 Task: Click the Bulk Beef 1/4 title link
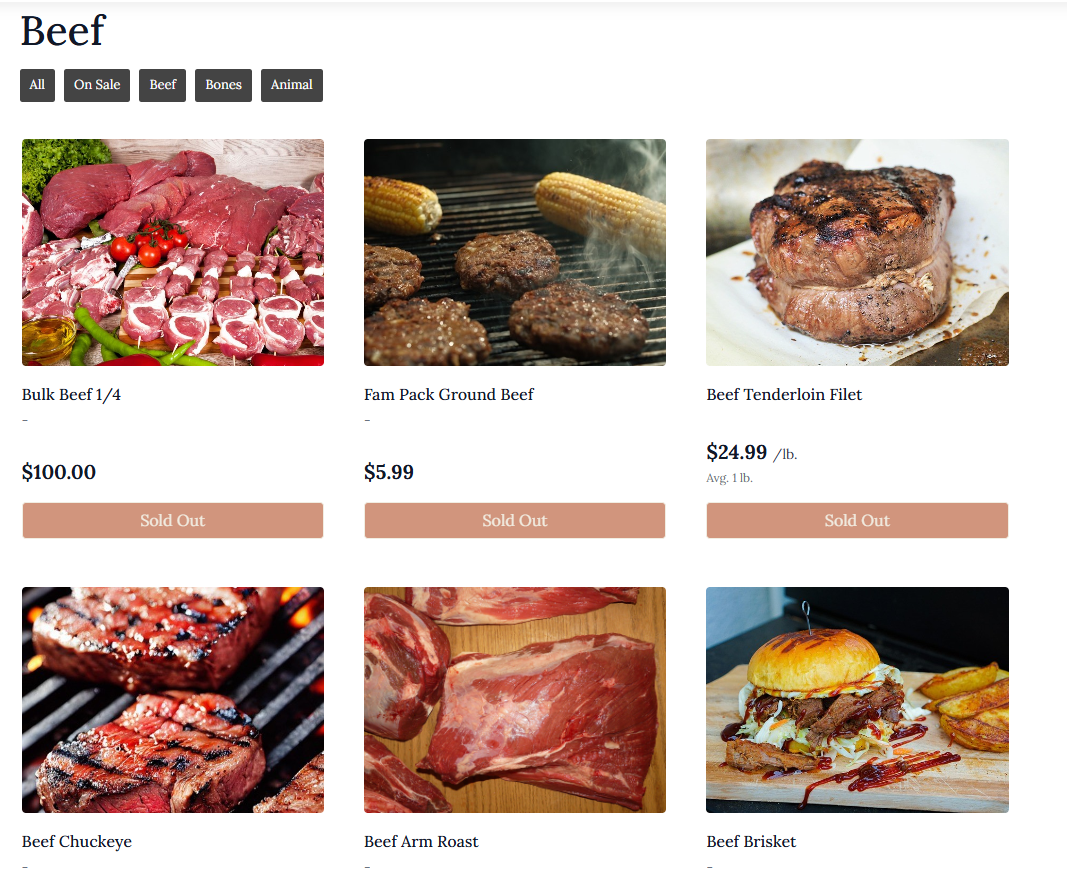[71, 395]
